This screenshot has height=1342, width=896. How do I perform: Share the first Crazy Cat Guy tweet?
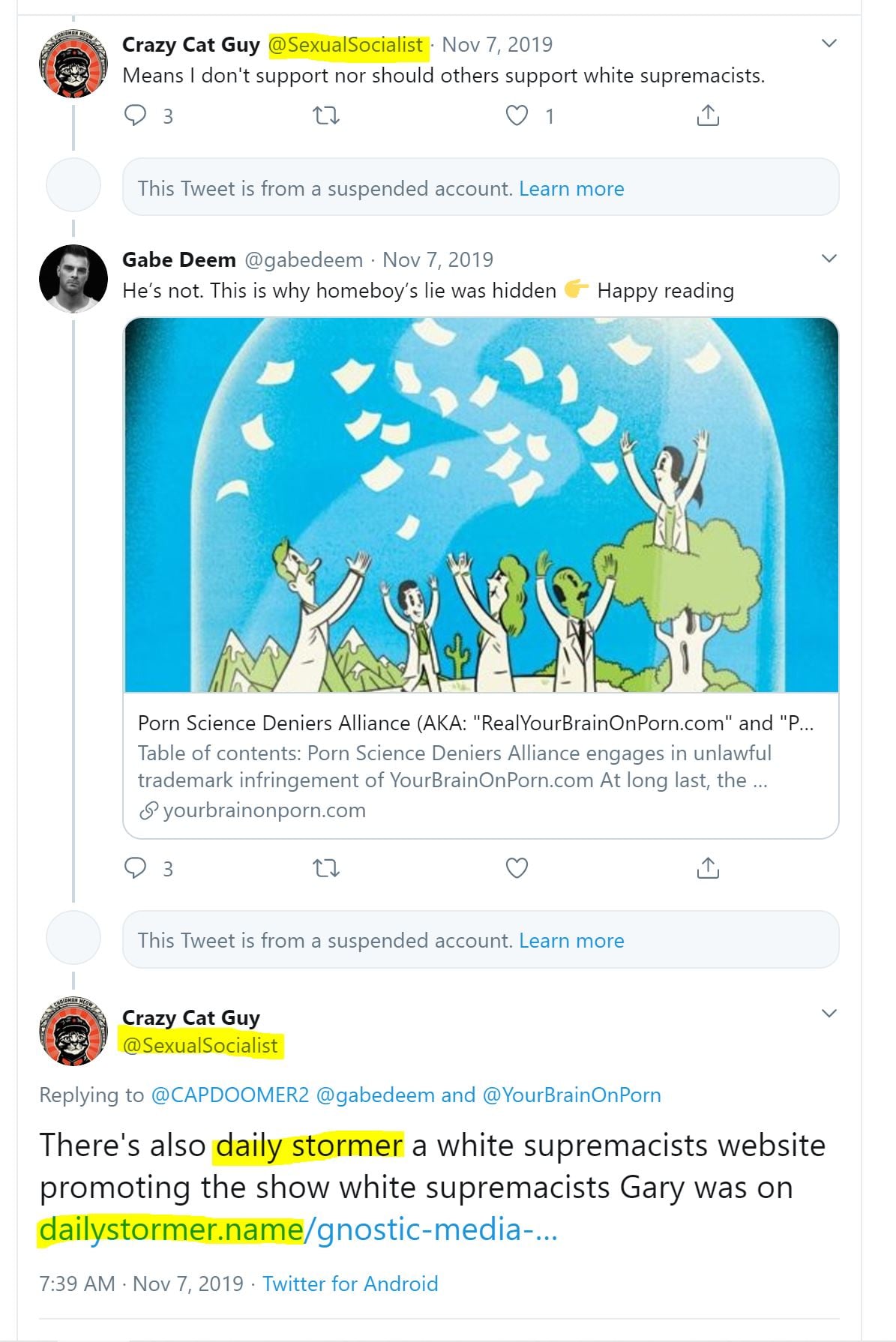pos(708,115)
